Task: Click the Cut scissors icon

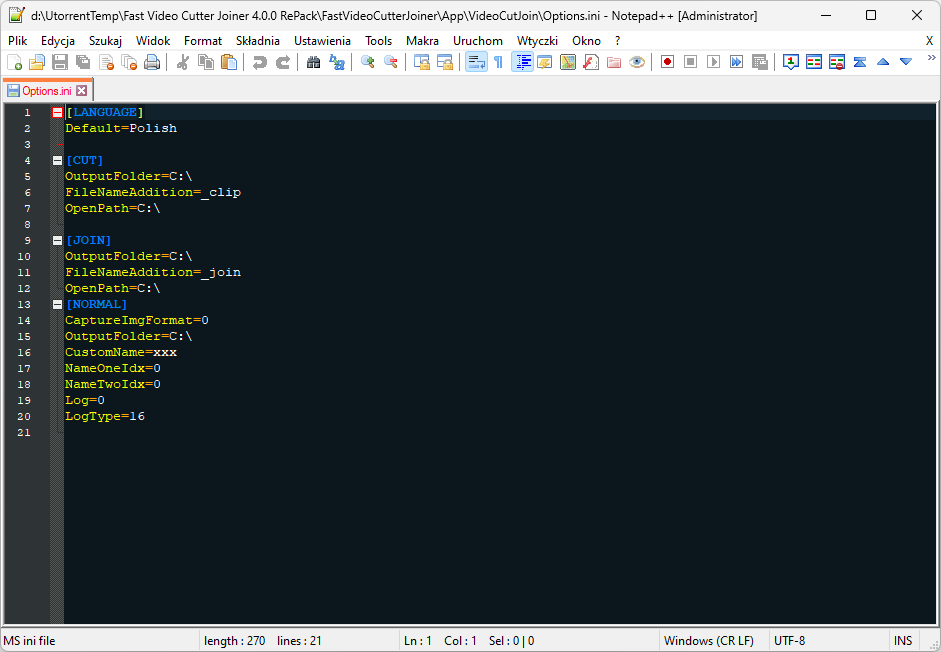Action: [x=183, y=62]
